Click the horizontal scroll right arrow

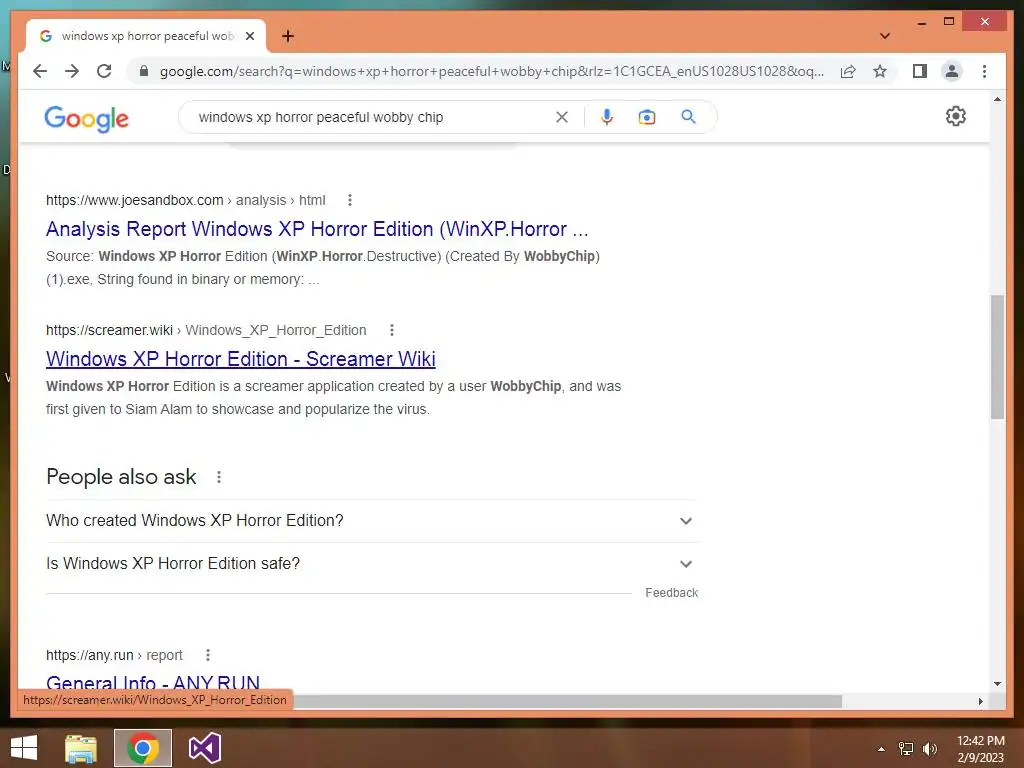[x=980, y=701]
